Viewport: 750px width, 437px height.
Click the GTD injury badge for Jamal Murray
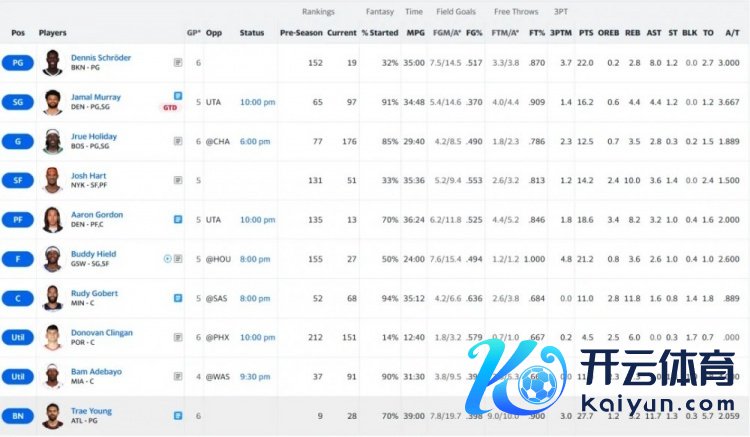click(x=170, y=108)
